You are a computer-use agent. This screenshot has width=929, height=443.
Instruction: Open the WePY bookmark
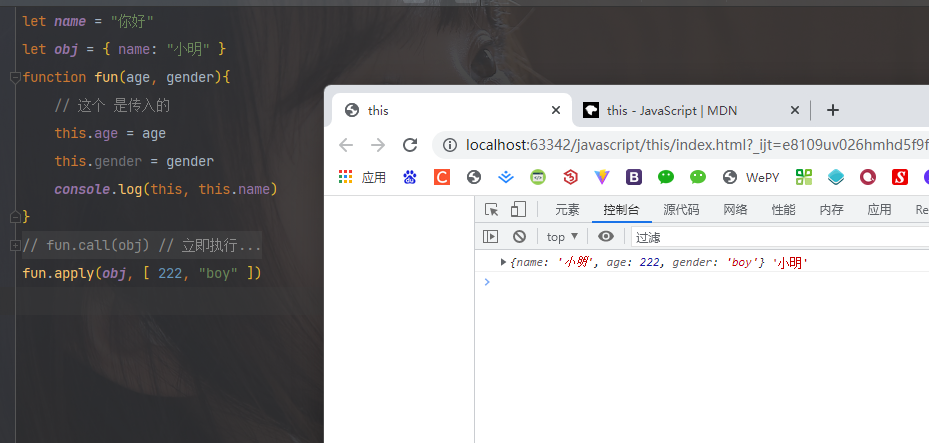pos(751,177)
